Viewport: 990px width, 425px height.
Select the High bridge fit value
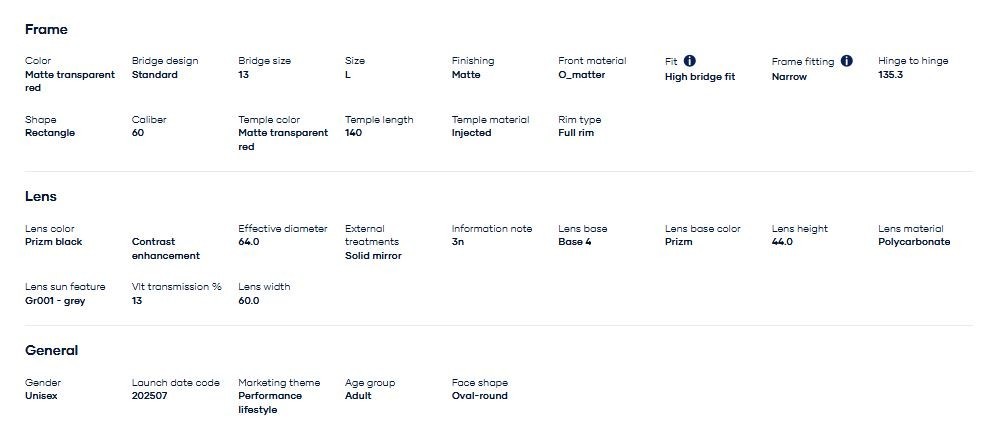tap(700, 77)
